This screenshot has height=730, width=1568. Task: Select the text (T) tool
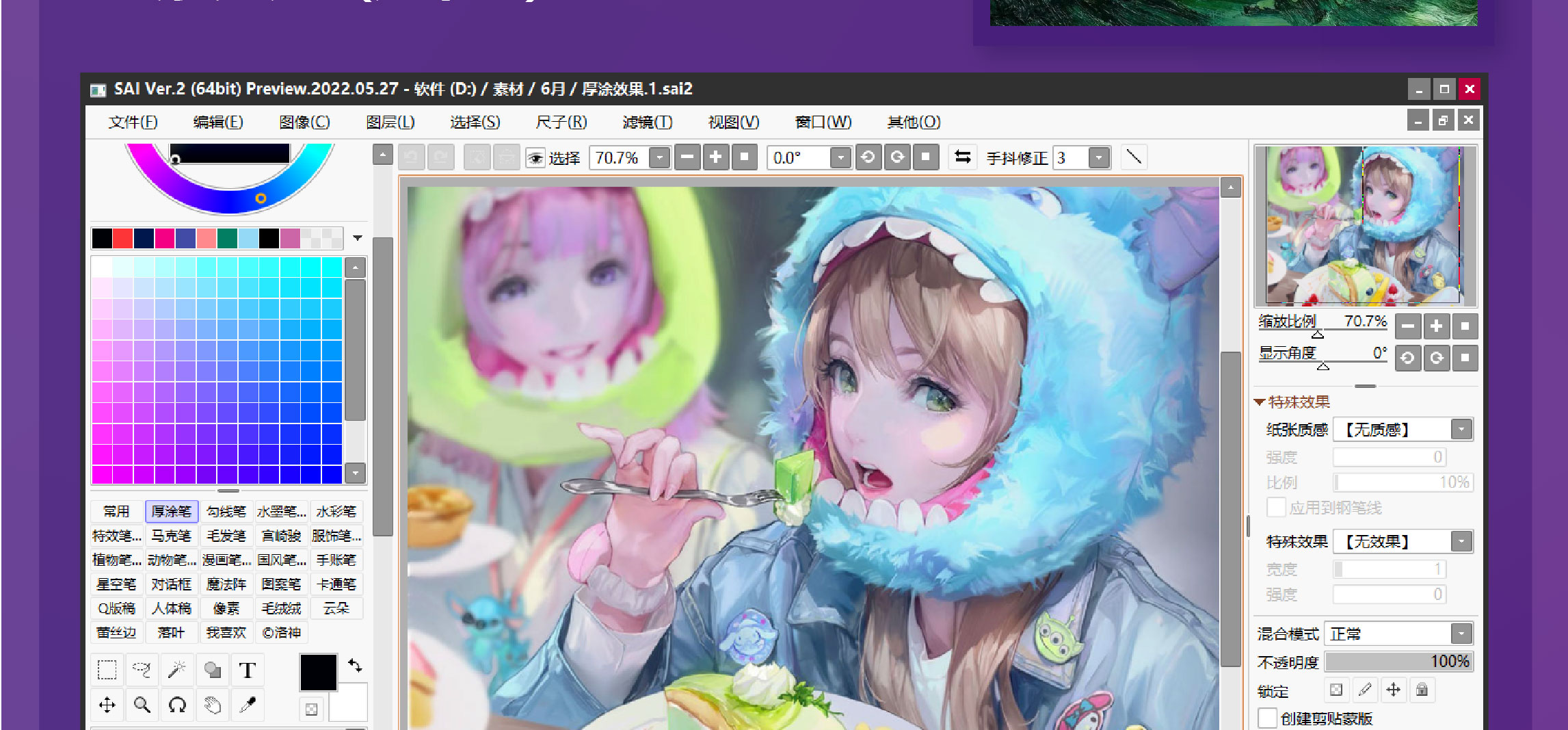click(x=248, y=670)
